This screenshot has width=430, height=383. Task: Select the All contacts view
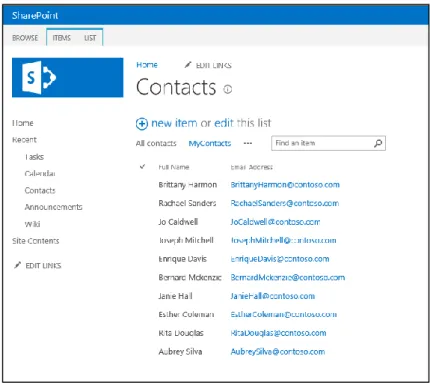156,143
